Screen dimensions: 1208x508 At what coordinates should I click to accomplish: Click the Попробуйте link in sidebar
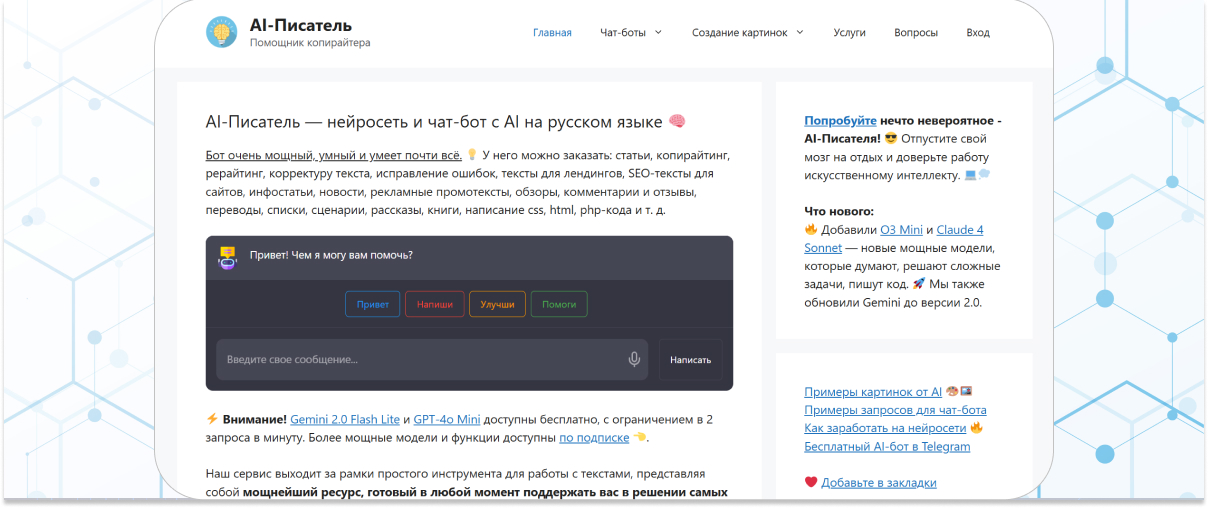(840, 120)
